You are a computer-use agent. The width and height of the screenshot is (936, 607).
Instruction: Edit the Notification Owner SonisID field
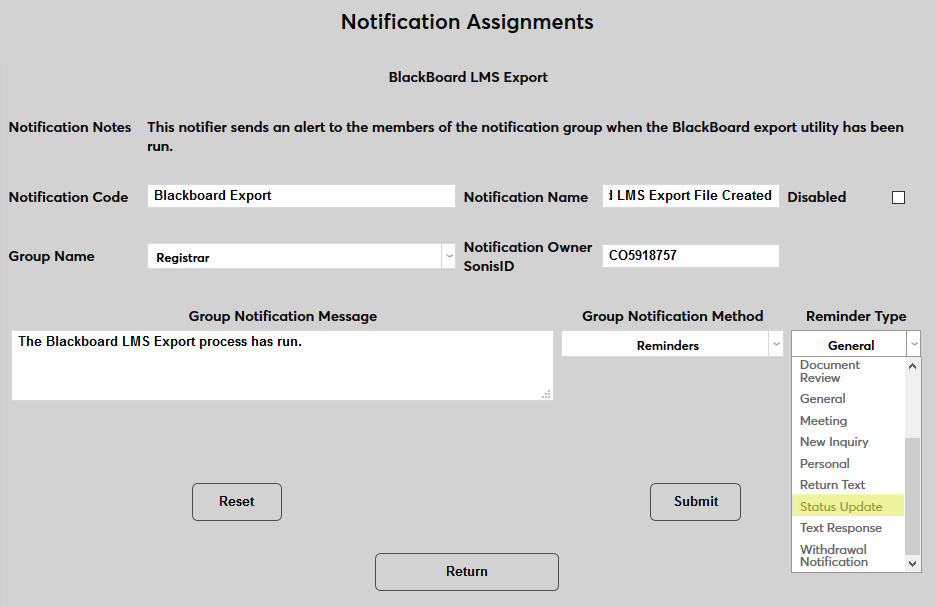pyautogui.click(x=689, y=256)
